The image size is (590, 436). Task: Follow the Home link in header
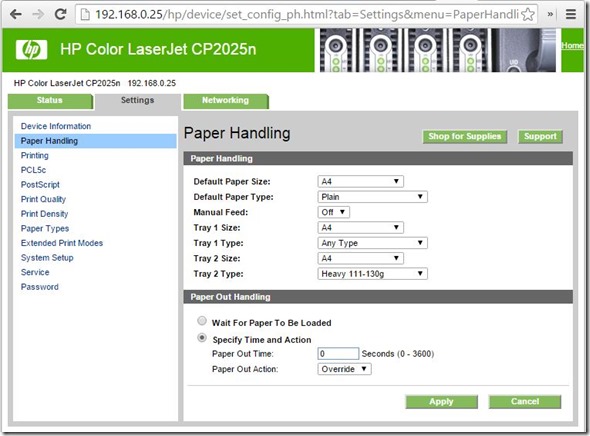(572, 46)
